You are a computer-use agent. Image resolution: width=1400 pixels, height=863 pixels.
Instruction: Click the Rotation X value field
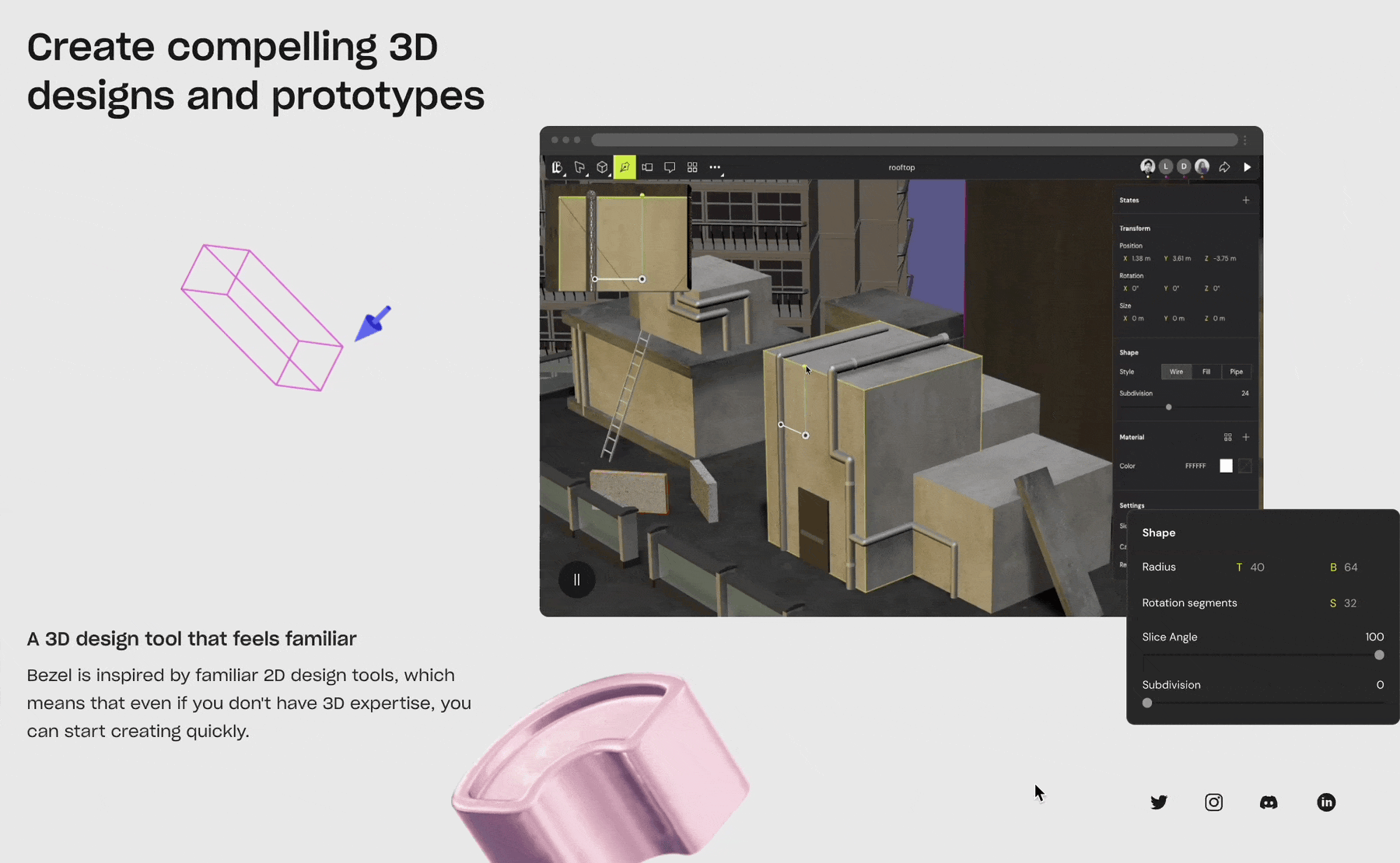tap(1136, 288)
